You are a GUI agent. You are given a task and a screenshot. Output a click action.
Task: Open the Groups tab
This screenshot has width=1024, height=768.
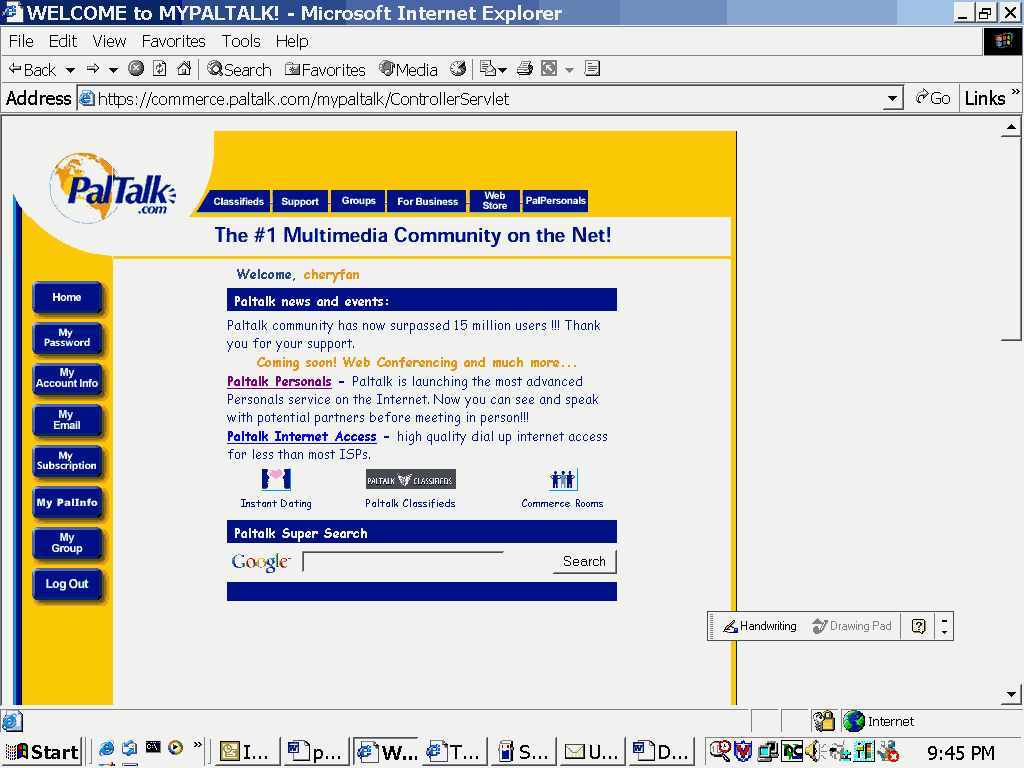[x=359, y=200]
